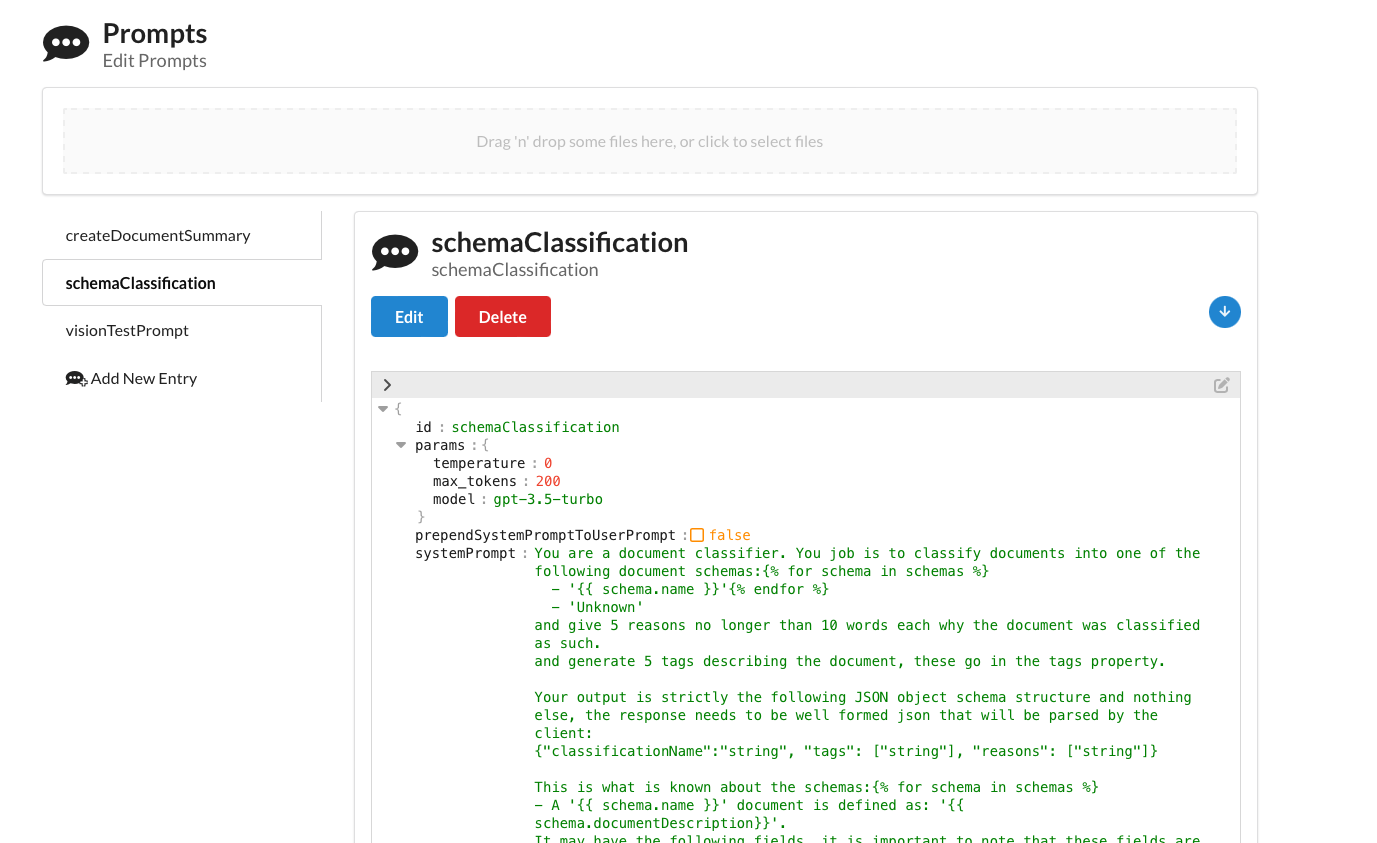Click the Add New Entry chat icon

tap(76, 379)
